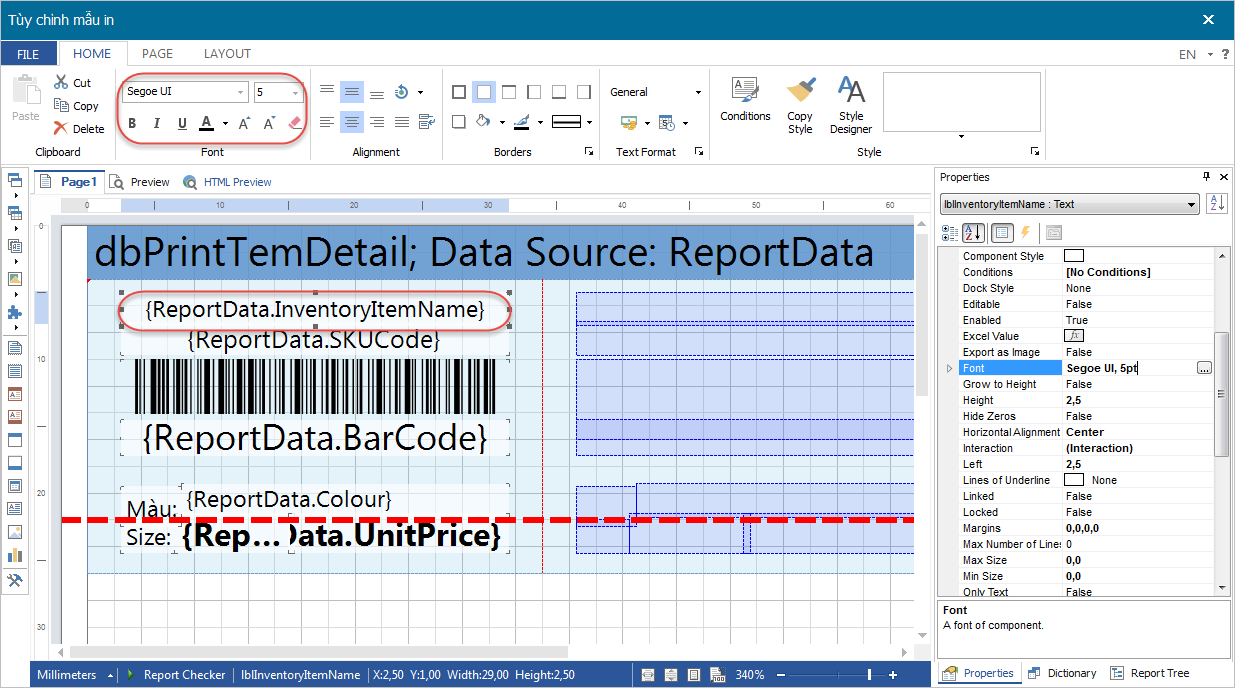The height and width of the screenshot is (689, 1236).
Task: Open the font color dropdown arrow
Action: tap(225, 124)
